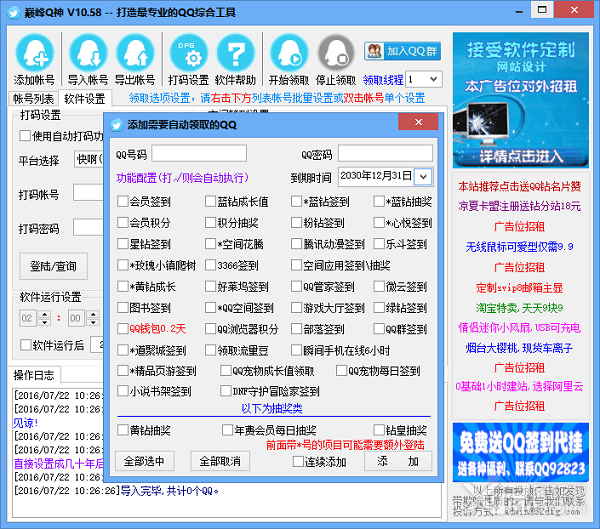Open the 免费送QQ签到代挂 banner

[x=520, y=452]
